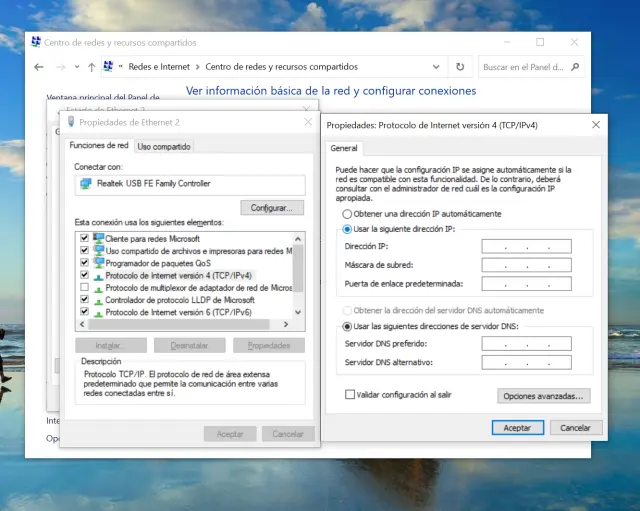Select Obtener una dirección IP automáticamente
This screenshot has height=511, width=640.
point(347,214)
